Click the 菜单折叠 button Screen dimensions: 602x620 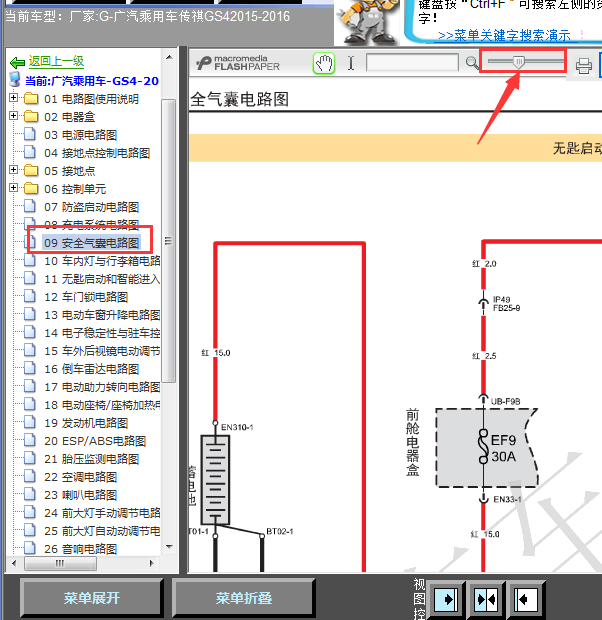(x=244, y=598)
